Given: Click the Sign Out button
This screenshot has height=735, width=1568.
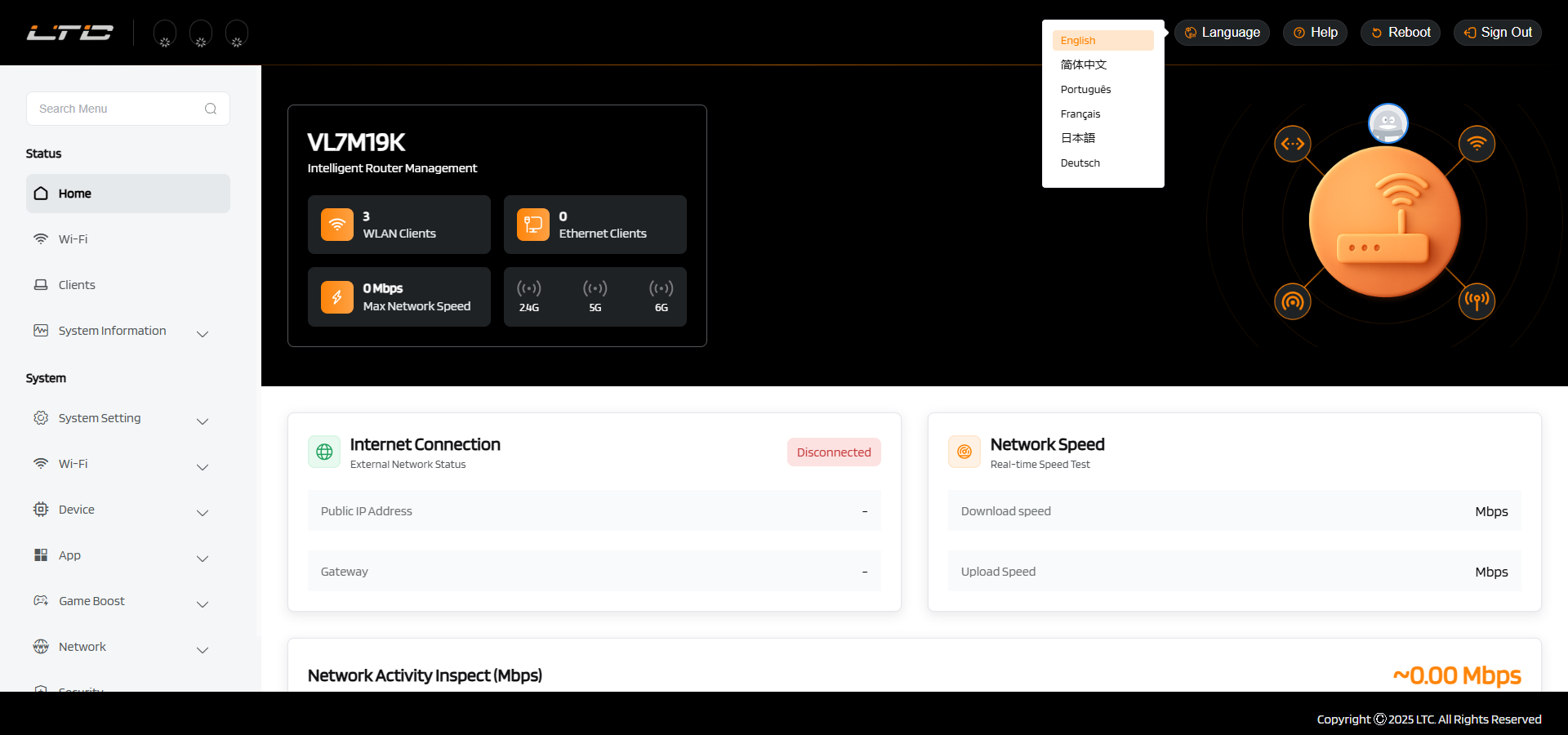Looking at the screenshot, I should pyautogui.click(x=1497, y=33).
